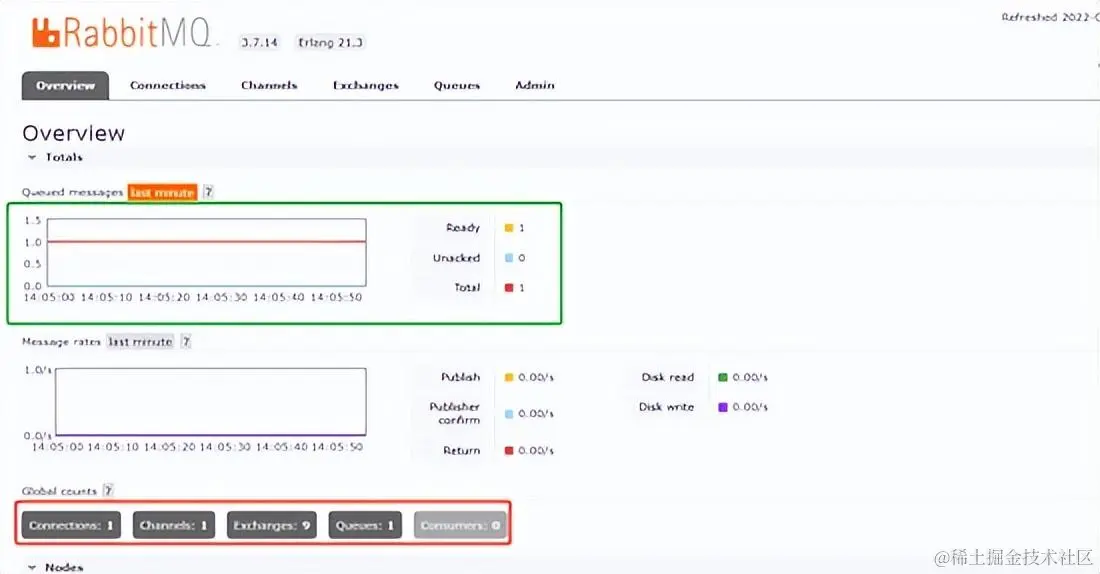The image size is (1100, 574).
Task: Open the Overview tab
Action: coord(65,86)
